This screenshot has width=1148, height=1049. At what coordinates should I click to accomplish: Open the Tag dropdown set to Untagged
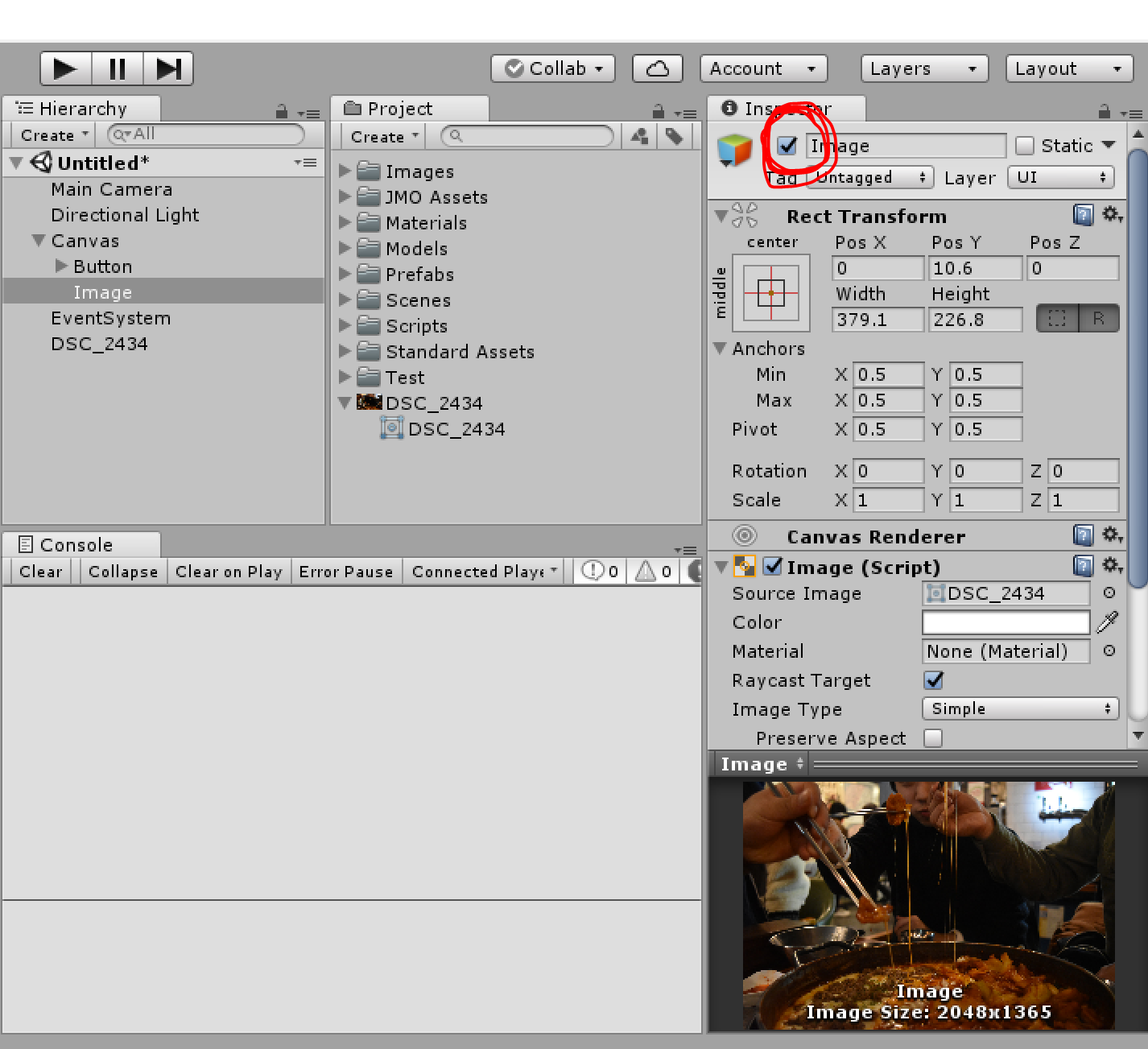tap(871, 177)
